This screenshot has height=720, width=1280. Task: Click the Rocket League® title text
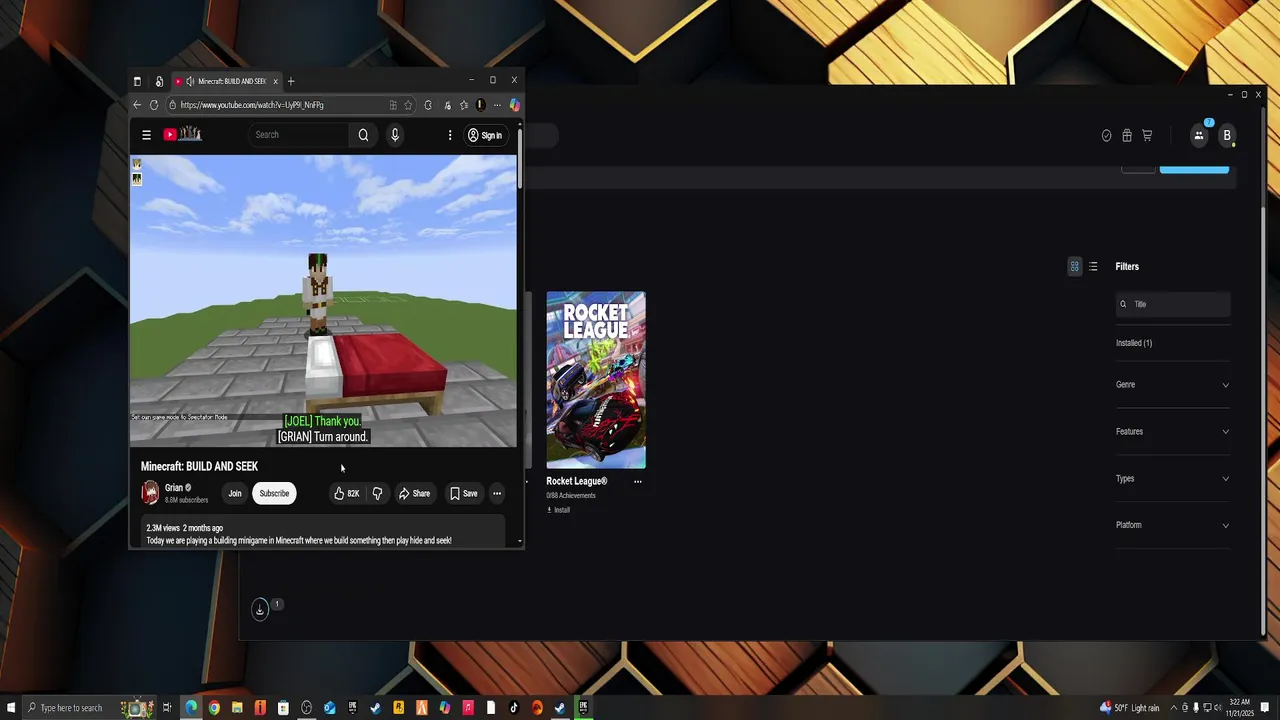click(577, 481)
